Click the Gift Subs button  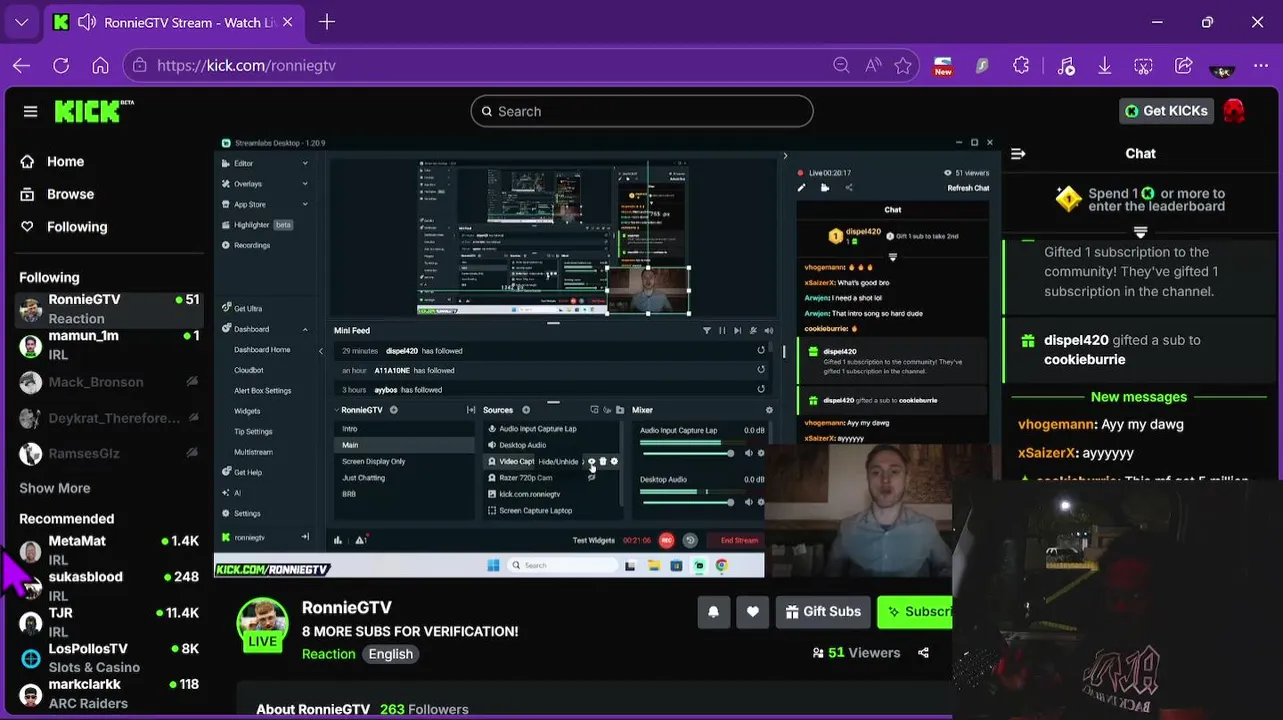(x=823, y=612)
